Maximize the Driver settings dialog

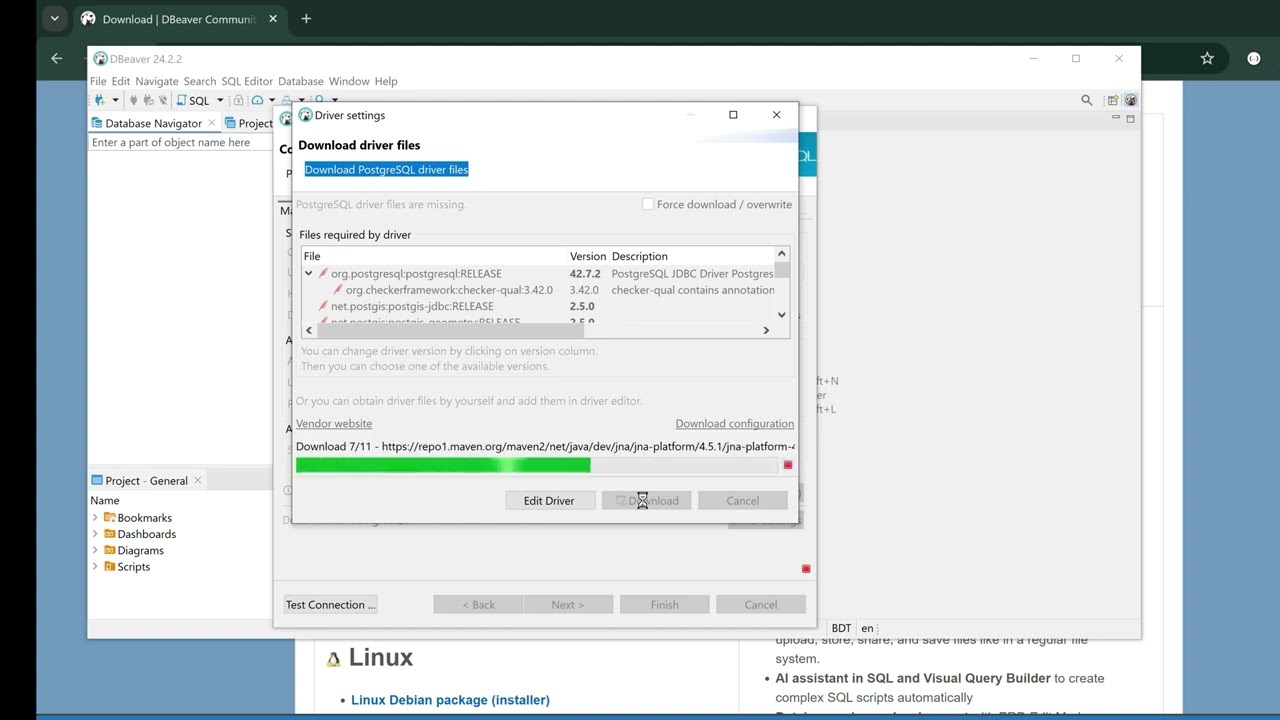pyautogui.click(x=733, y=115)
